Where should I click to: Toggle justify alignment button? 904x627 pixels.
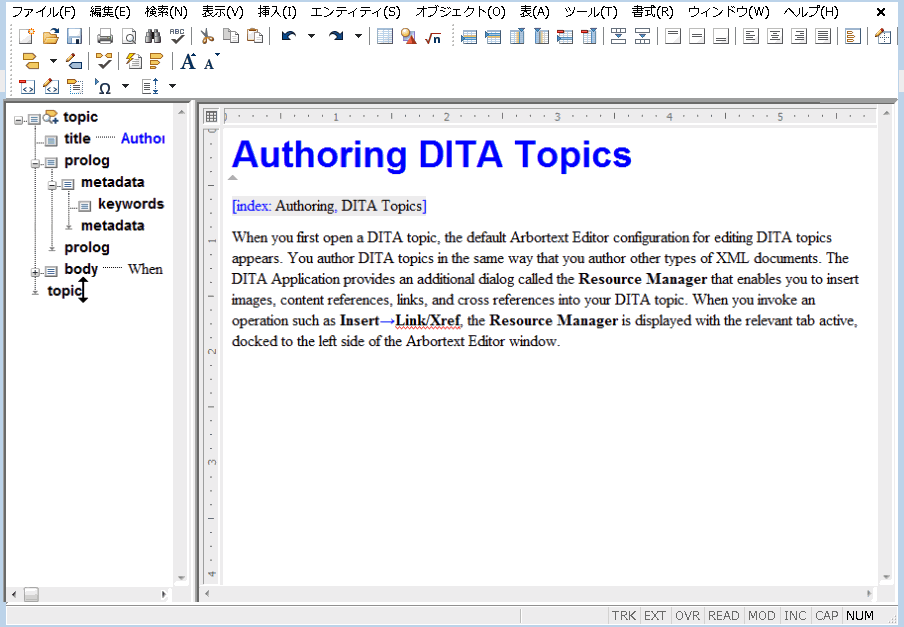pyautogui.click(x=823, y=36)
